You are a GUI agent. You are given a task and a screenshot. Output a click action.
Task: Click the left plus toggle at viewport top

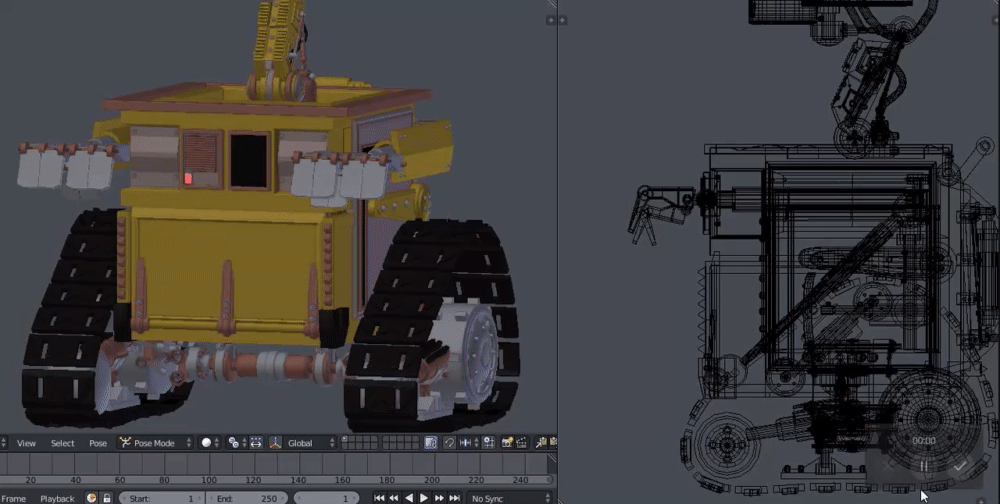(550, 20)
